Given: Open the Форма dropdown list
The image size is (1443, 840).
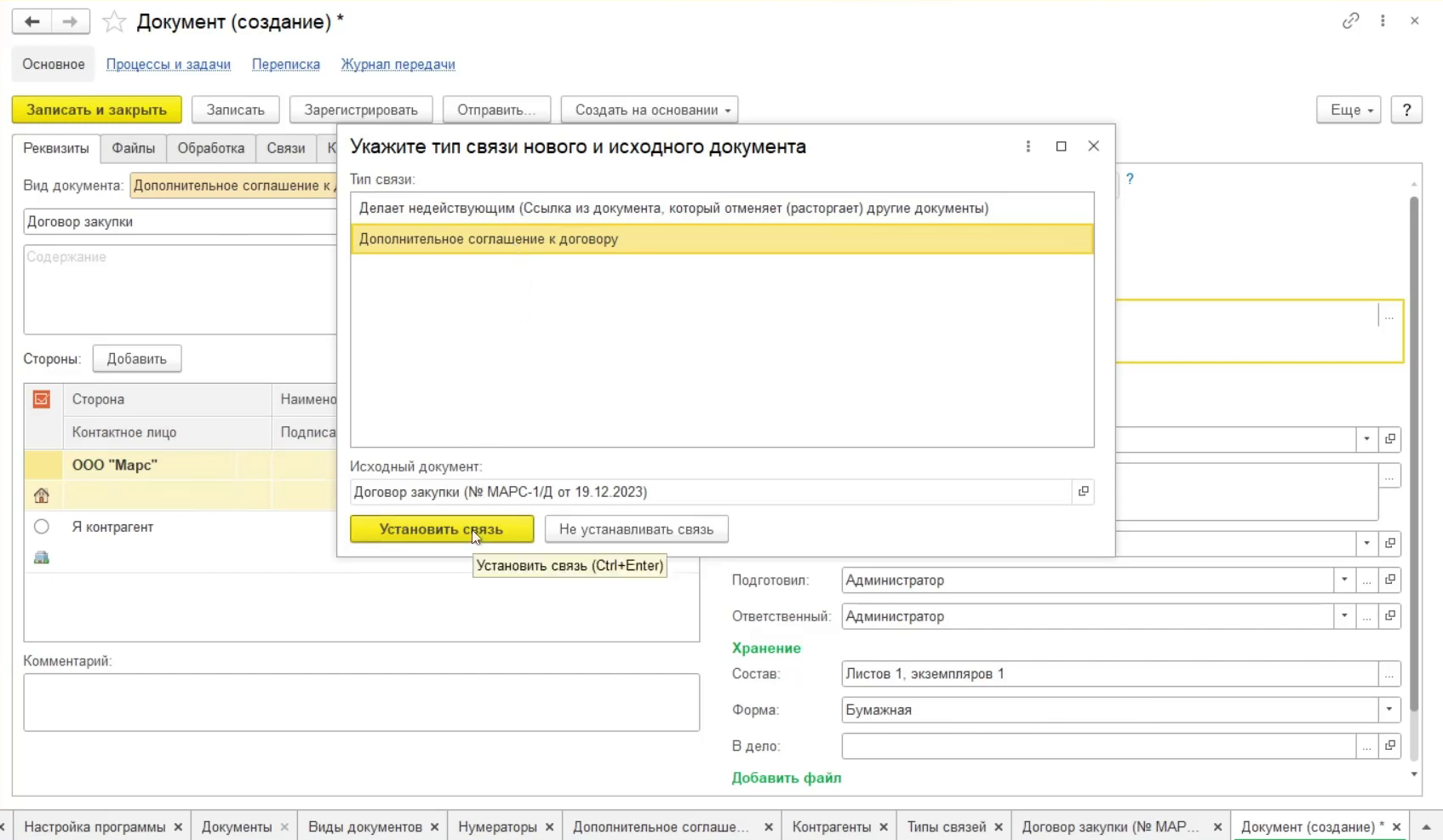Looking at the screenshot, I should coord(1389,710).
